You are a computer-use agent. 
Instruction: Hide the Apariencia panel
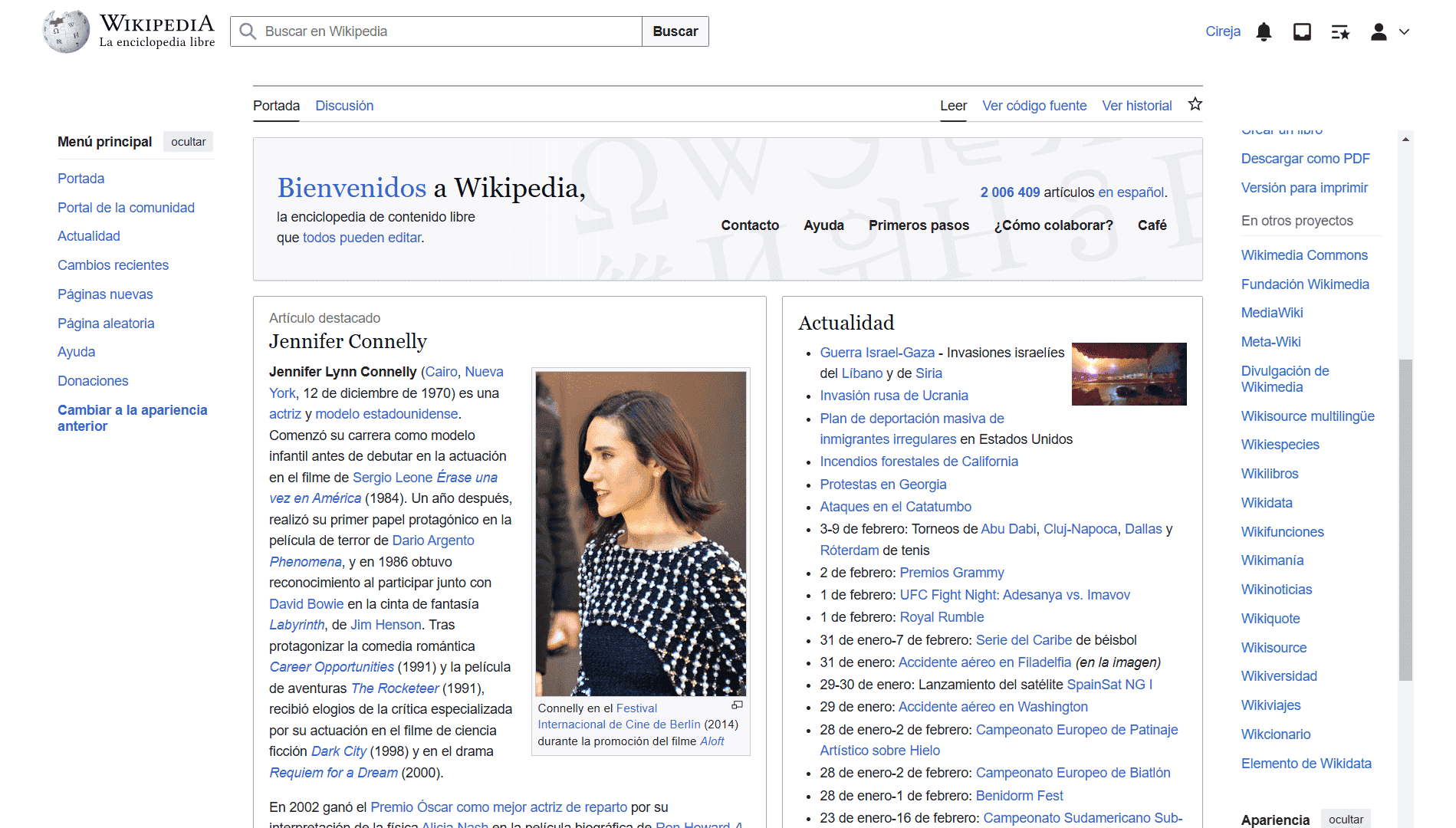pos(1346,819)
